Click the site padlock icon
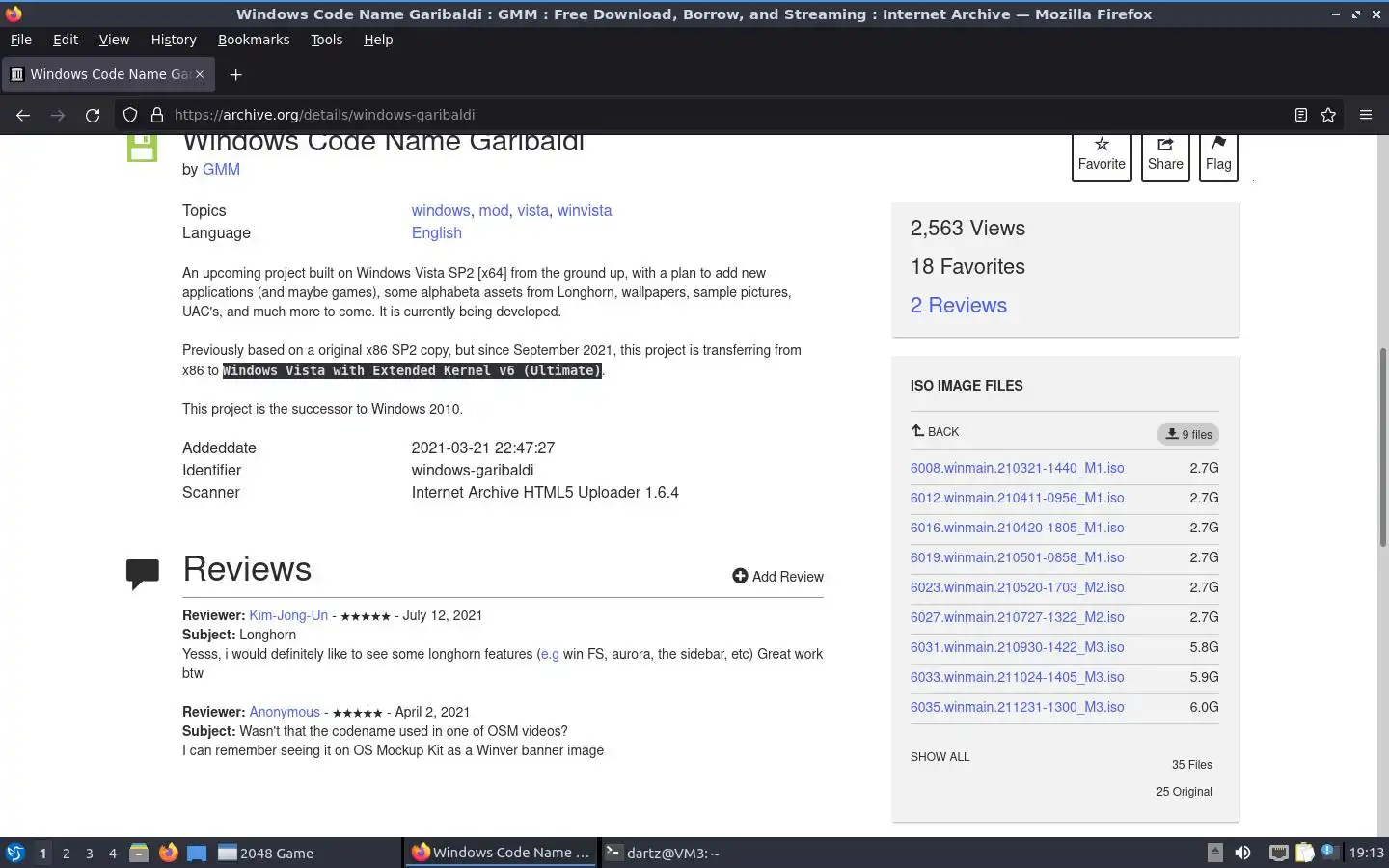Screen dimensions: 1389x868 click(157, 115)
